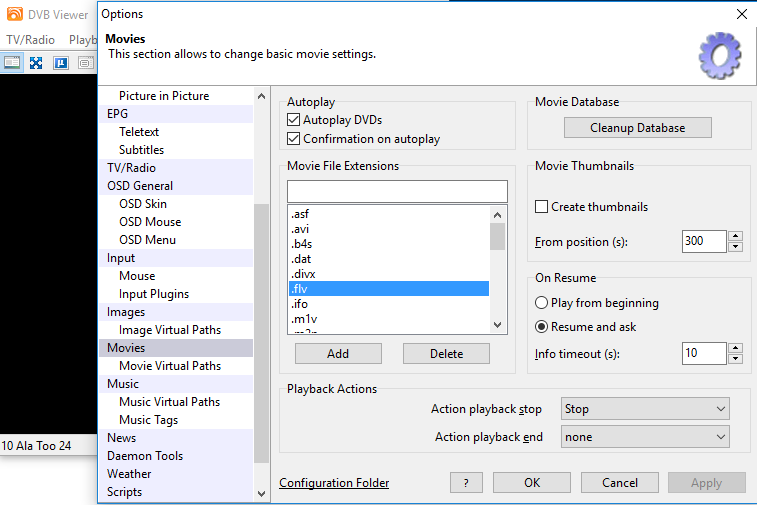The image size is (757, 505).
Task: Open Action playback stop dropdown
Action: [645, 409]
